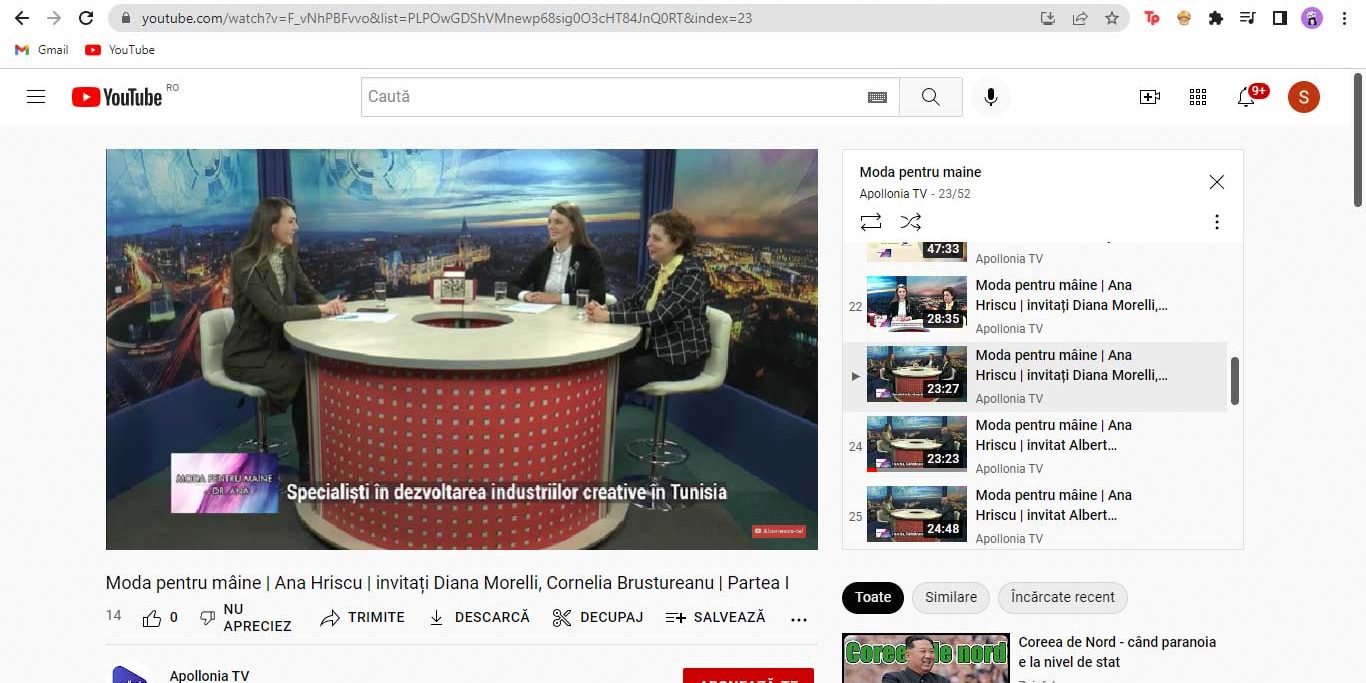Play playlist video 24 with 23:23 duration
Screen dimensions: 1366x683
click(1035, 447)
